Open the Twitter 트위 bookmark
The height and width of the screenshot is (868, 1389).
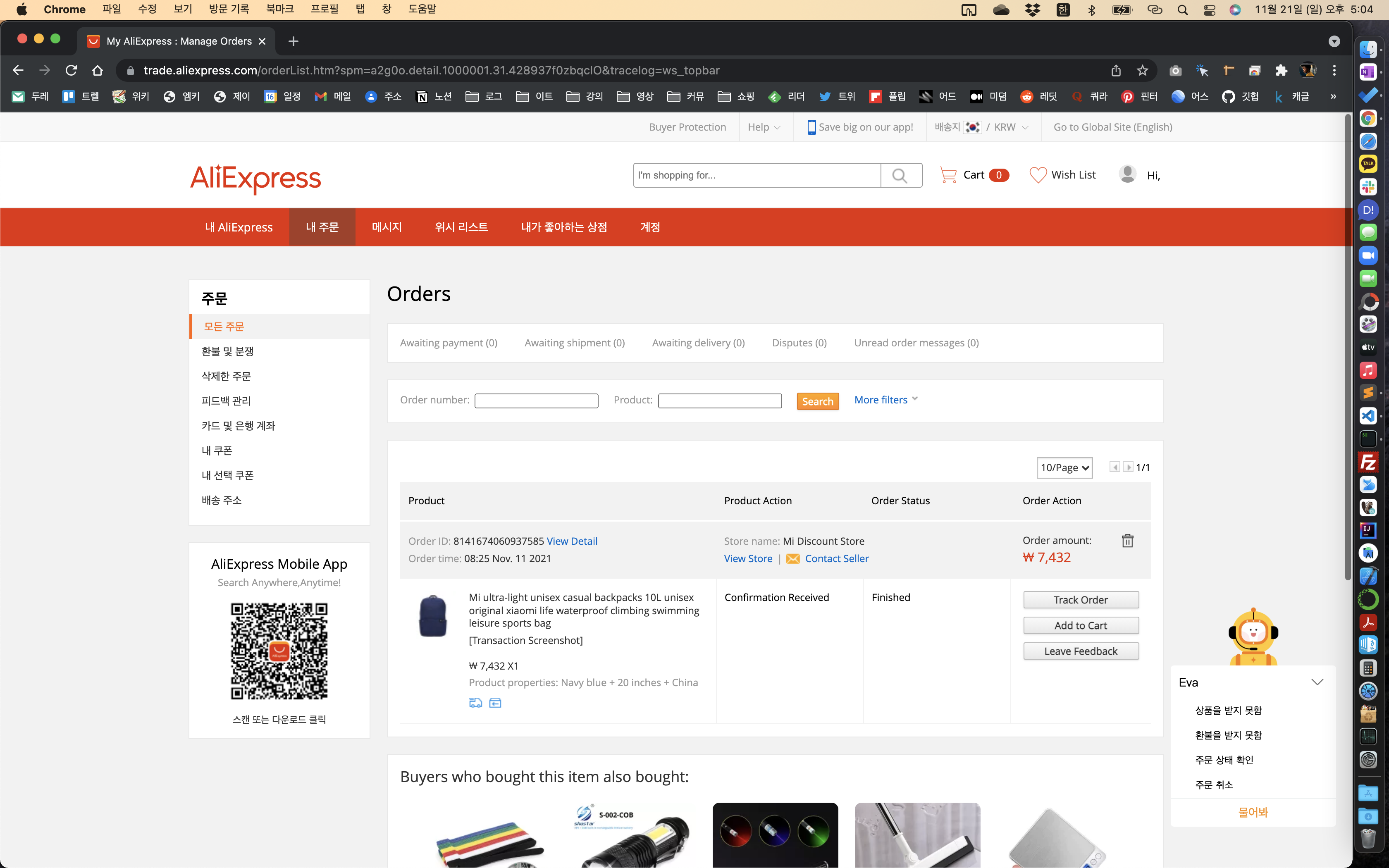click(x=838, y=96)
